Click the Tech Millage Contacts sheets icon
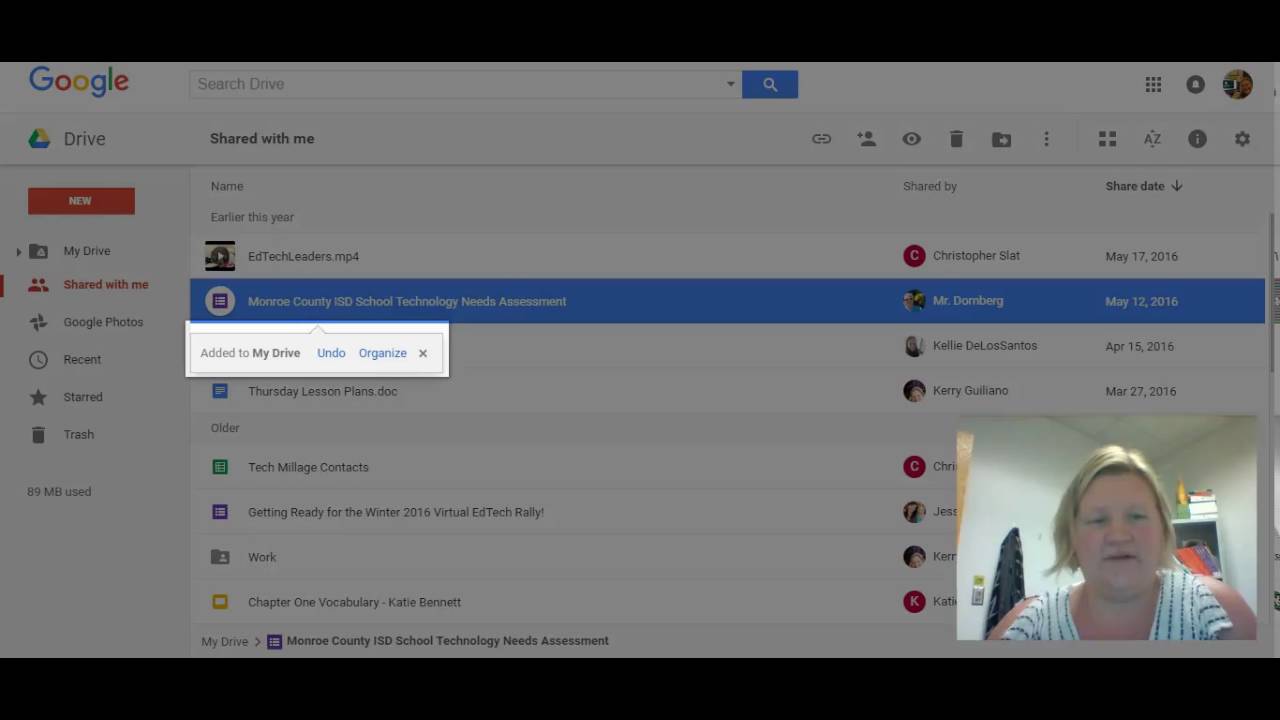 point(220,467)
